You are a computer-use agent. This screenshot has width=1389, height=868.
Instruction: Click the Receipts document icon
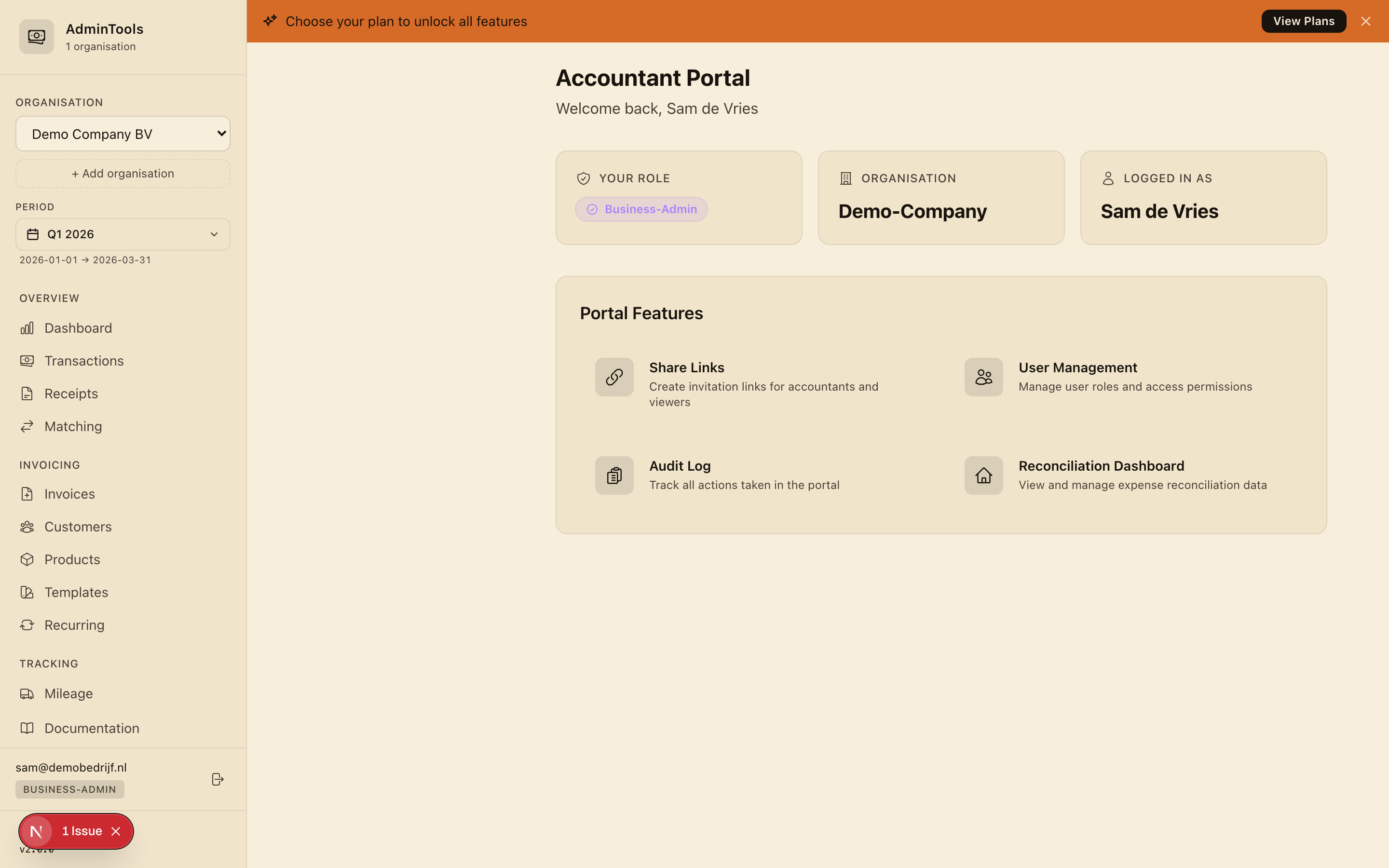27,393
